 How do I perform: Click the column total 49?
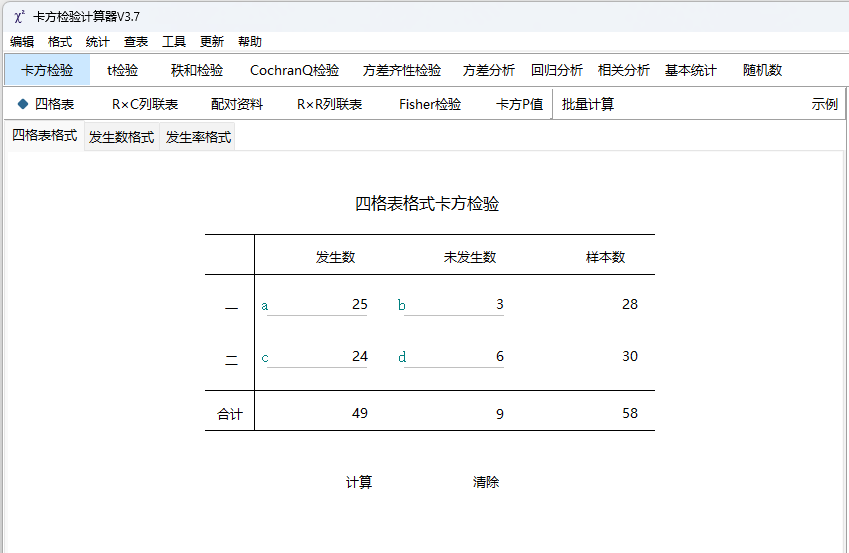(360, 413)
